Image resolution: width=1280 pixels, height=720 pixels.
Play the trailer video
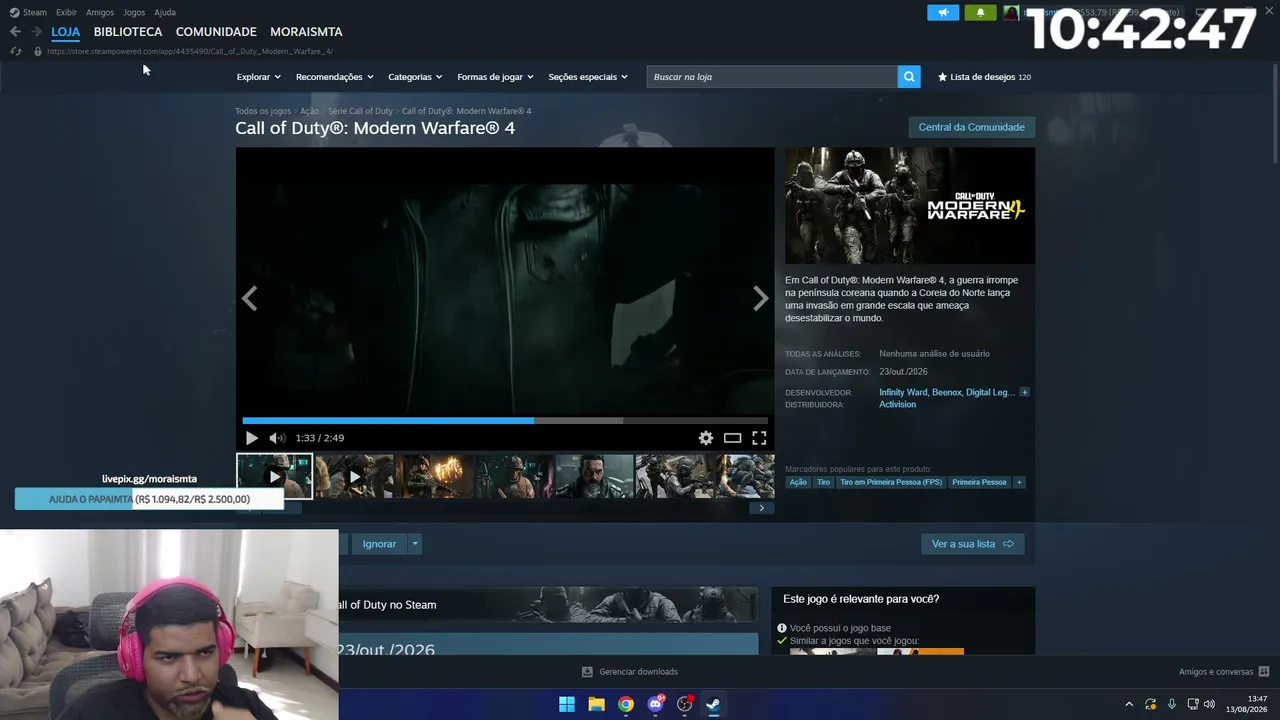tap(251, 438)
